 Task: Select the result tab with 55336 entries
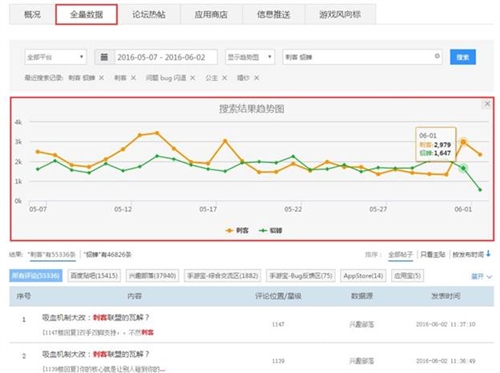[52, 255]
